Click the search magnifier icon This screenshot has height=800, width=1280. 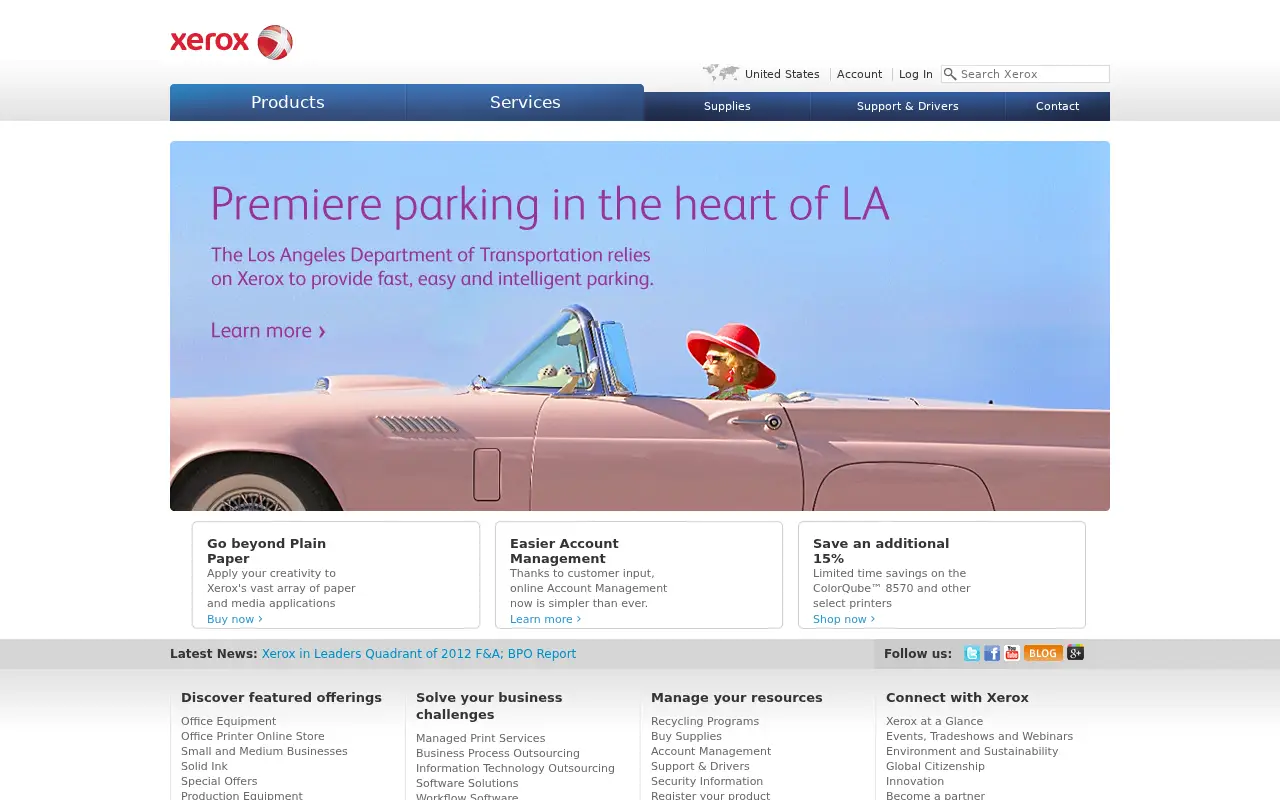(950, 74)
